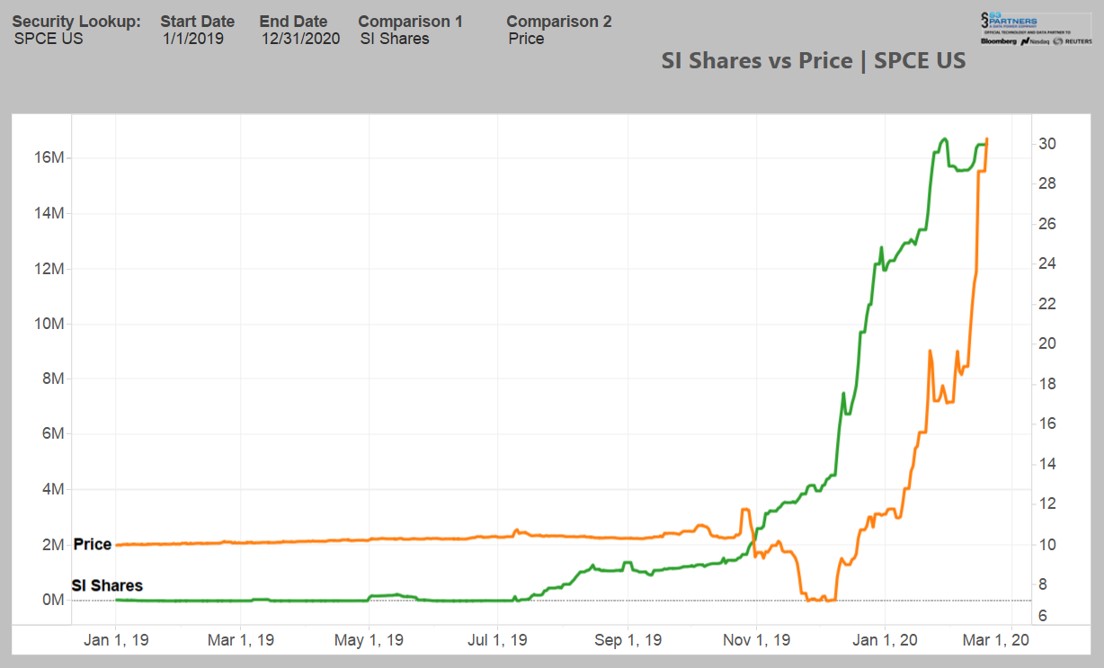Click the Reuters logo
This screenshot has width=1104, height=668.
tap(1073, 42)
